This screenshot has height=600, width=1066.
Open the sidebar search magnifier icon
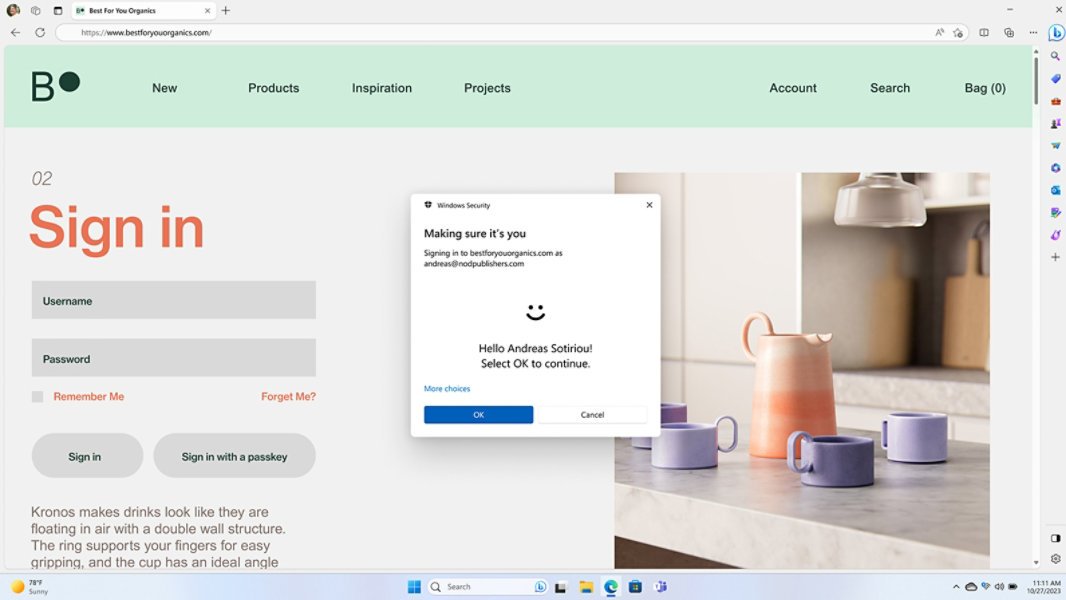tap(1055, 57)
